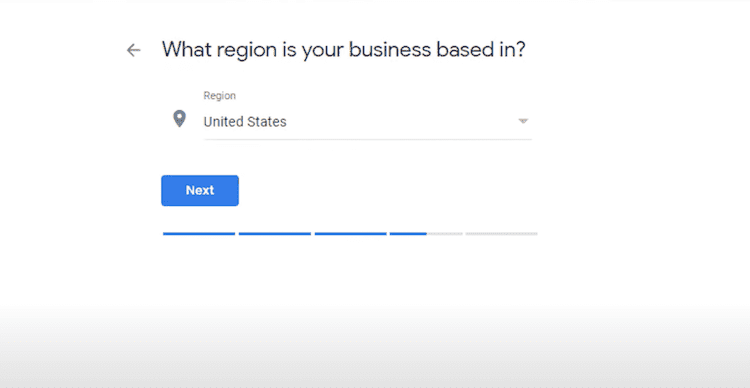Screen dimensions: 750x388
Task: Click the second blue progress bar segment
Action: (275, 233)
